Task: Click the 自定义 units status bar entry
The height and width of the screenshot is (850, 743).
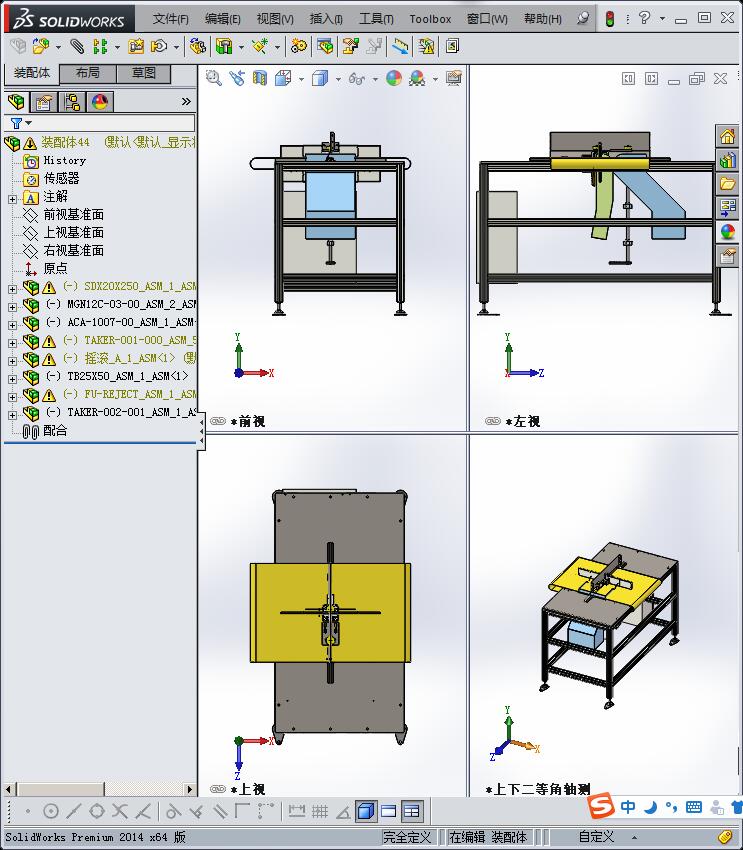Action: pos(596,837)
